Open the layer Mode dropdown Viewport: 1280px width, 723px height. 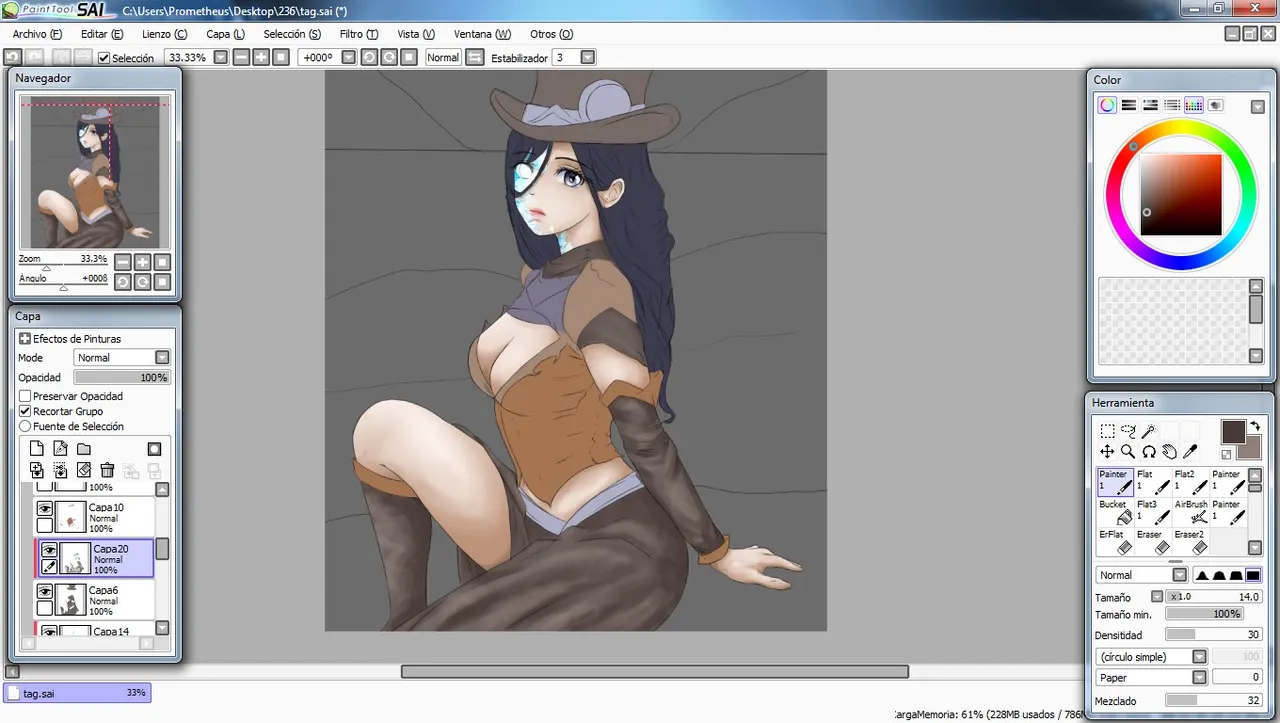click(162, 357)
